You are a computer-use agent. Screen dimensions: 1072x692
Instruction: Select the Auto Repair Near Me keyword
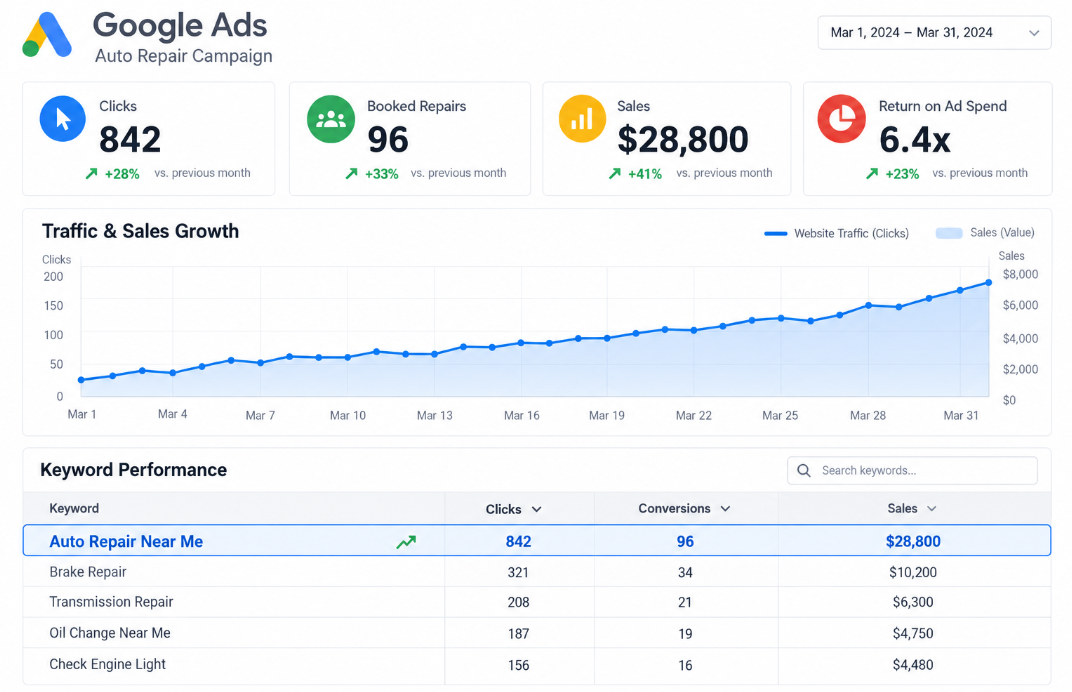coord(126,542)
